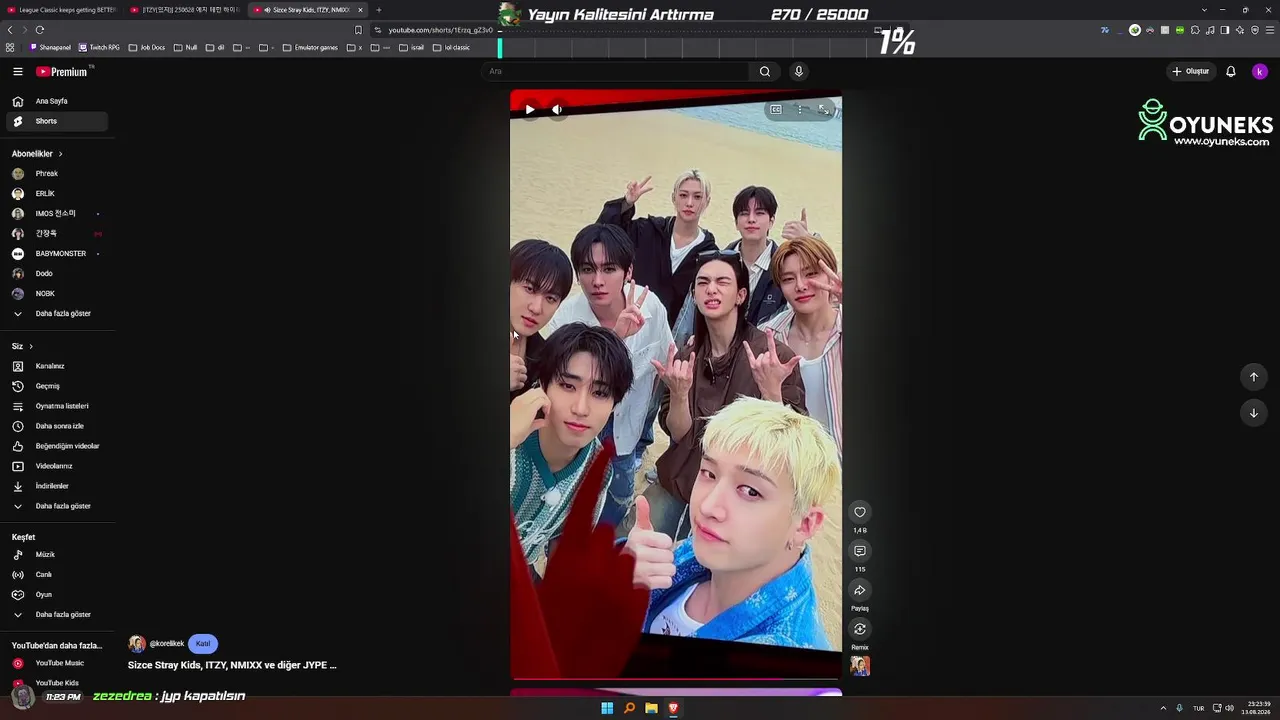The width and height of the screenshot is (1280, 720).
Task: Click the Oluştur create button
Action: [1191, 71]
